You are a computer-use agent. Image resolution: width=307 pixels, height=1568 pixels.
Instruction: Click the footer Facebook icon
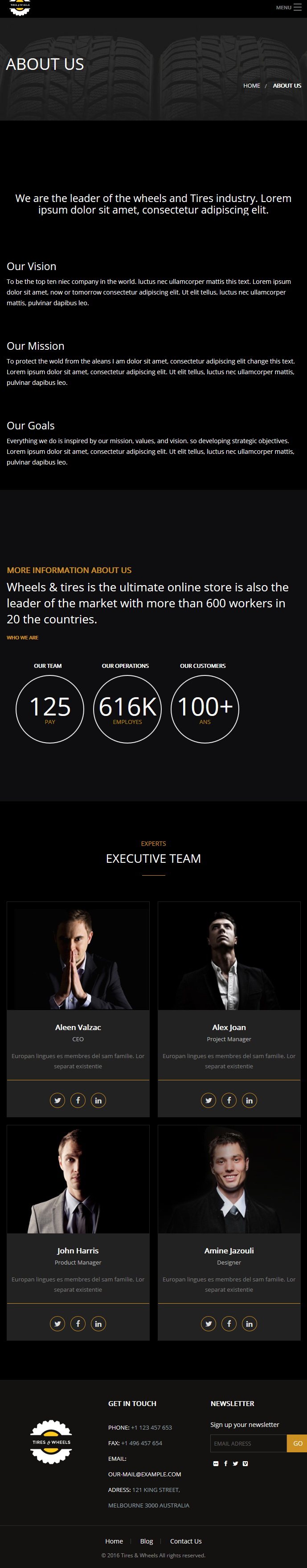tap(225, 1463)
